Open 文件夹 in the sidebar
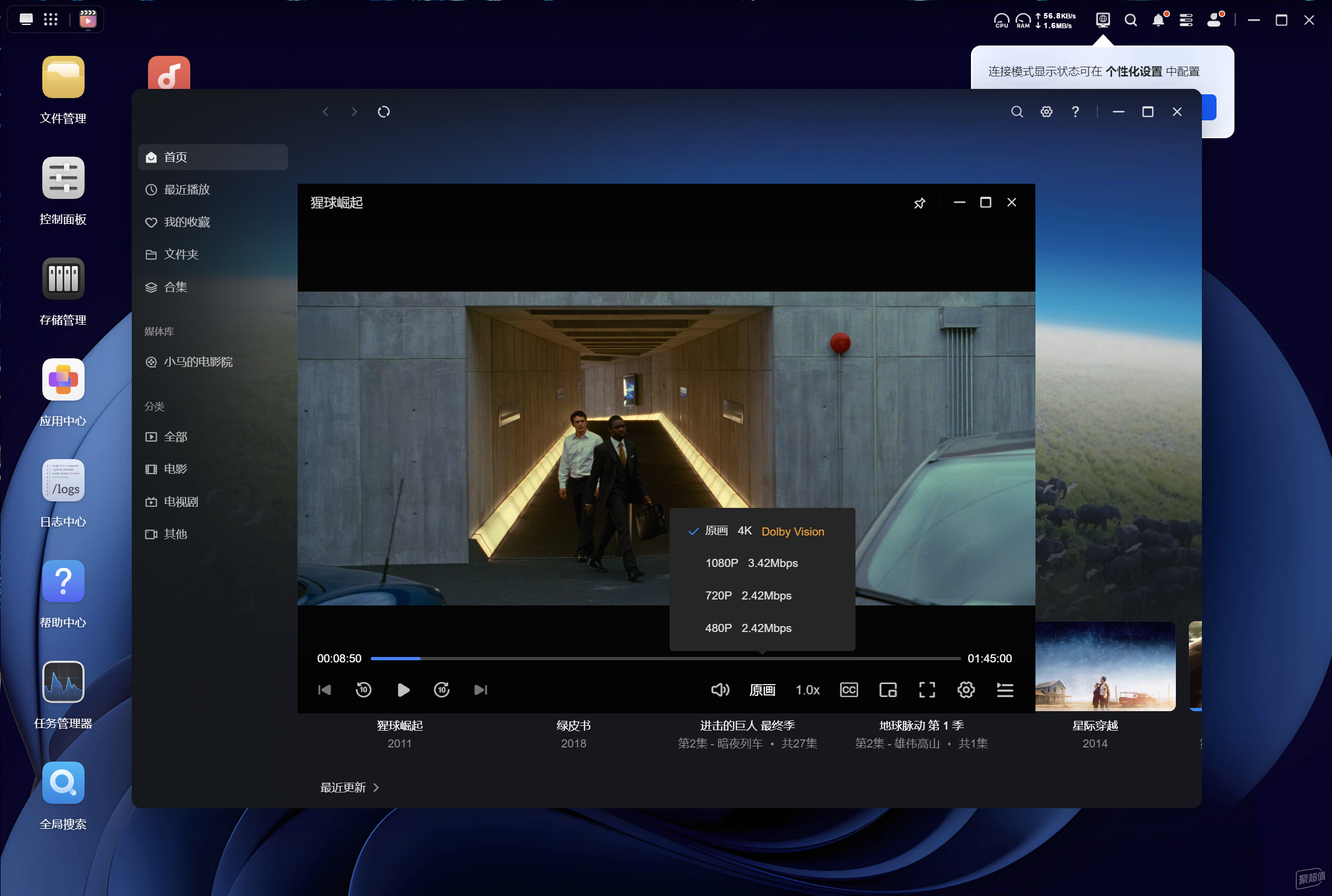This screenshot has width=1332, height=896. (x=213, y=254)
